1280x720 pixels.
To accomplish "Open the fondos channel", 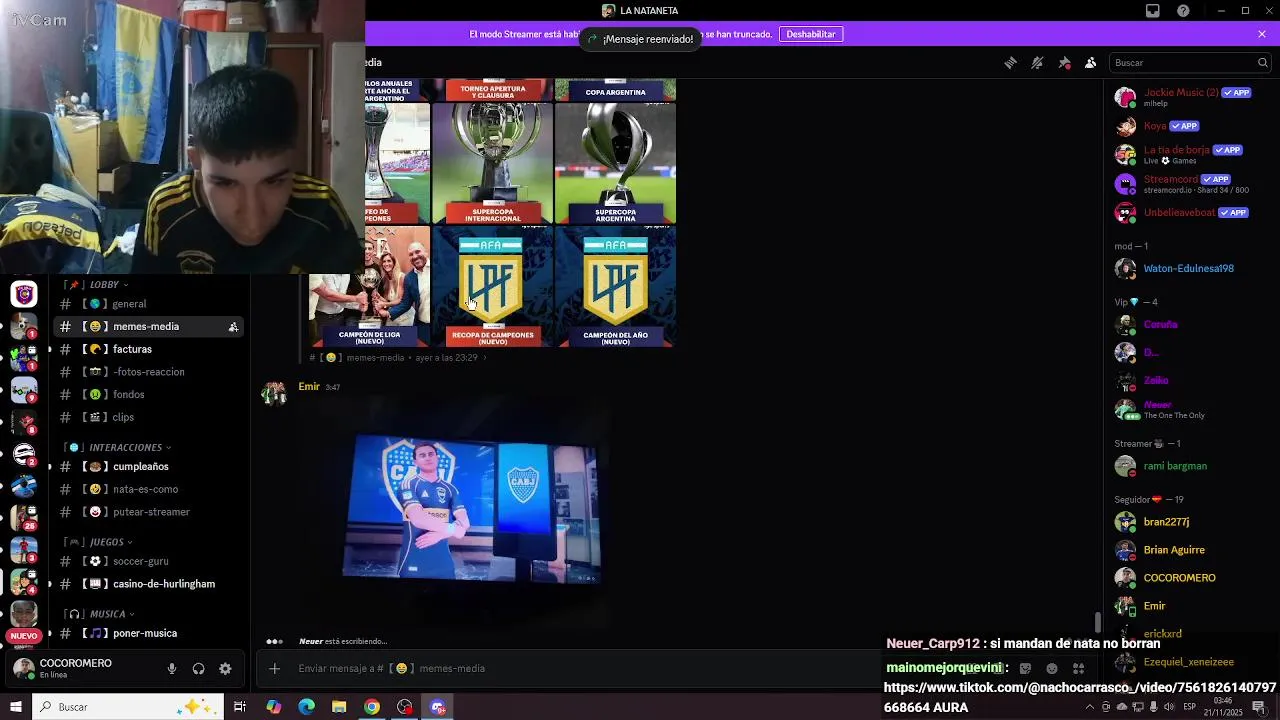I will (150, 395).
